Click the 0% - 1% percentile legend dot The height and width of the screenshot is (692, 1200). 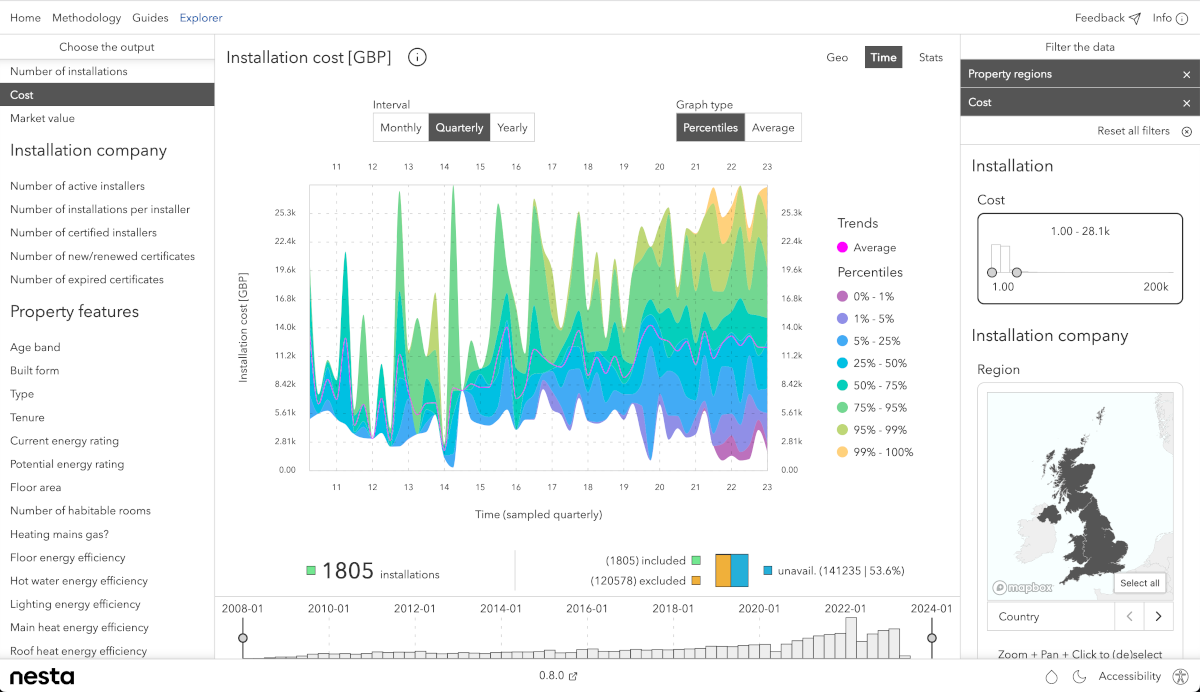click(842, 296)
